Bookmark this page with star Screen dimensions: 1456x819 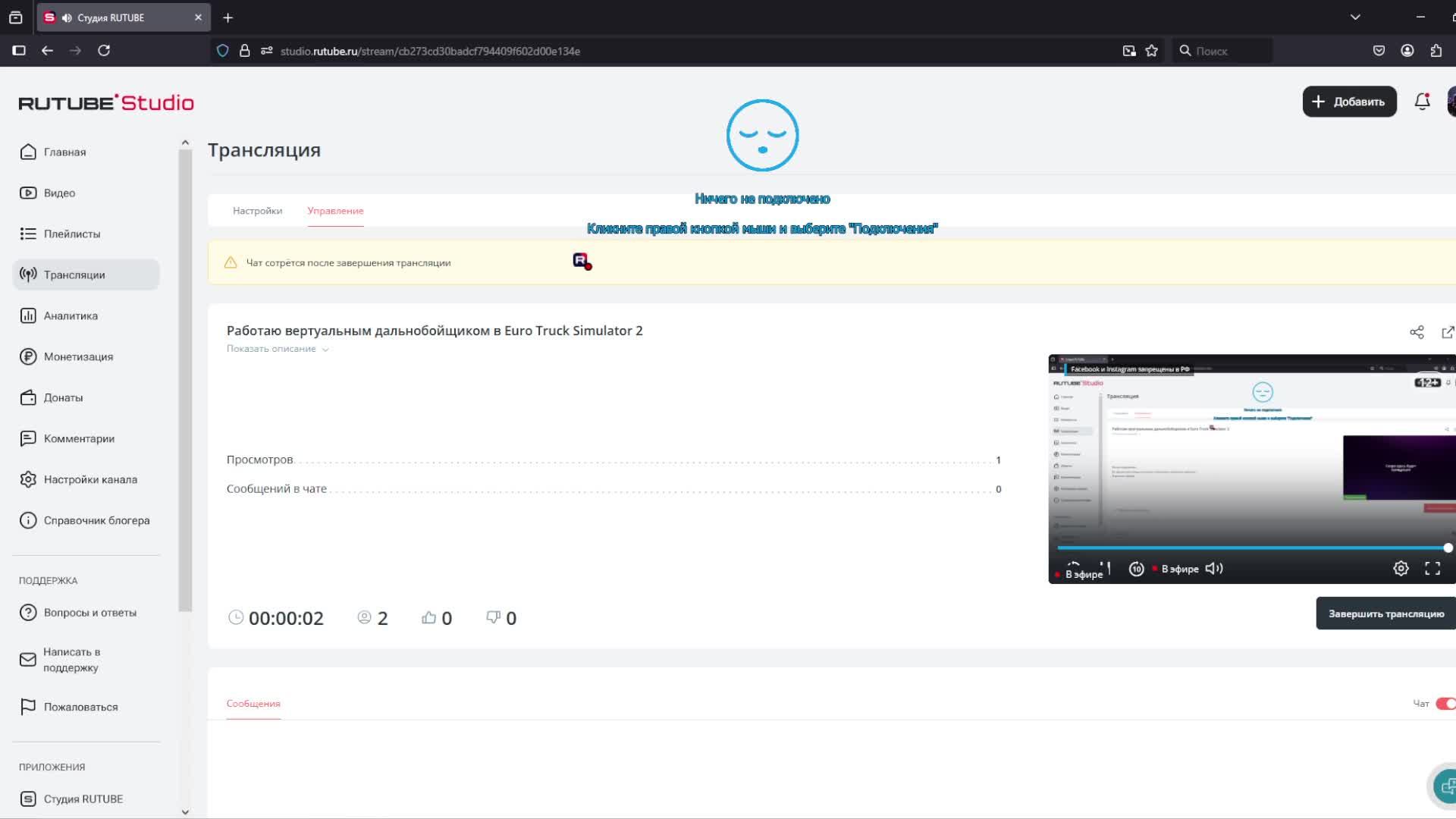click(x=1152, y=51)
